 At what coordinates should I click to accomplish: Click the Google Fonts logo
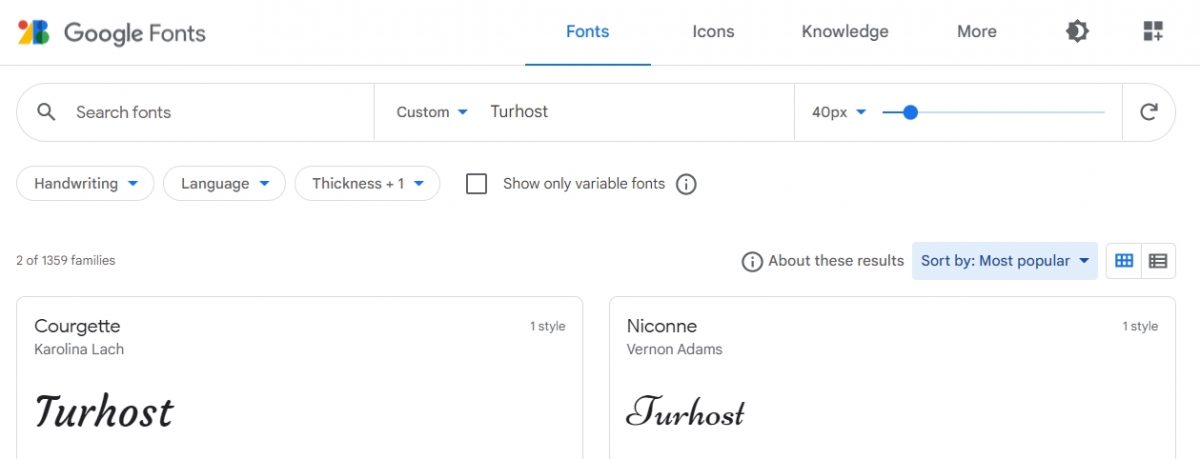coord(112,32)
